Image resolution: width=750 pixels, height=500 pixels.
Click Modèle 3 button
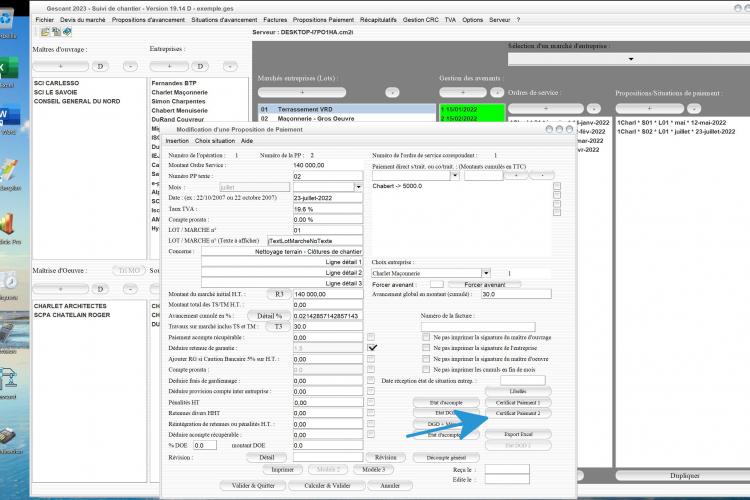pyautogui.click(x=374, y=469)
